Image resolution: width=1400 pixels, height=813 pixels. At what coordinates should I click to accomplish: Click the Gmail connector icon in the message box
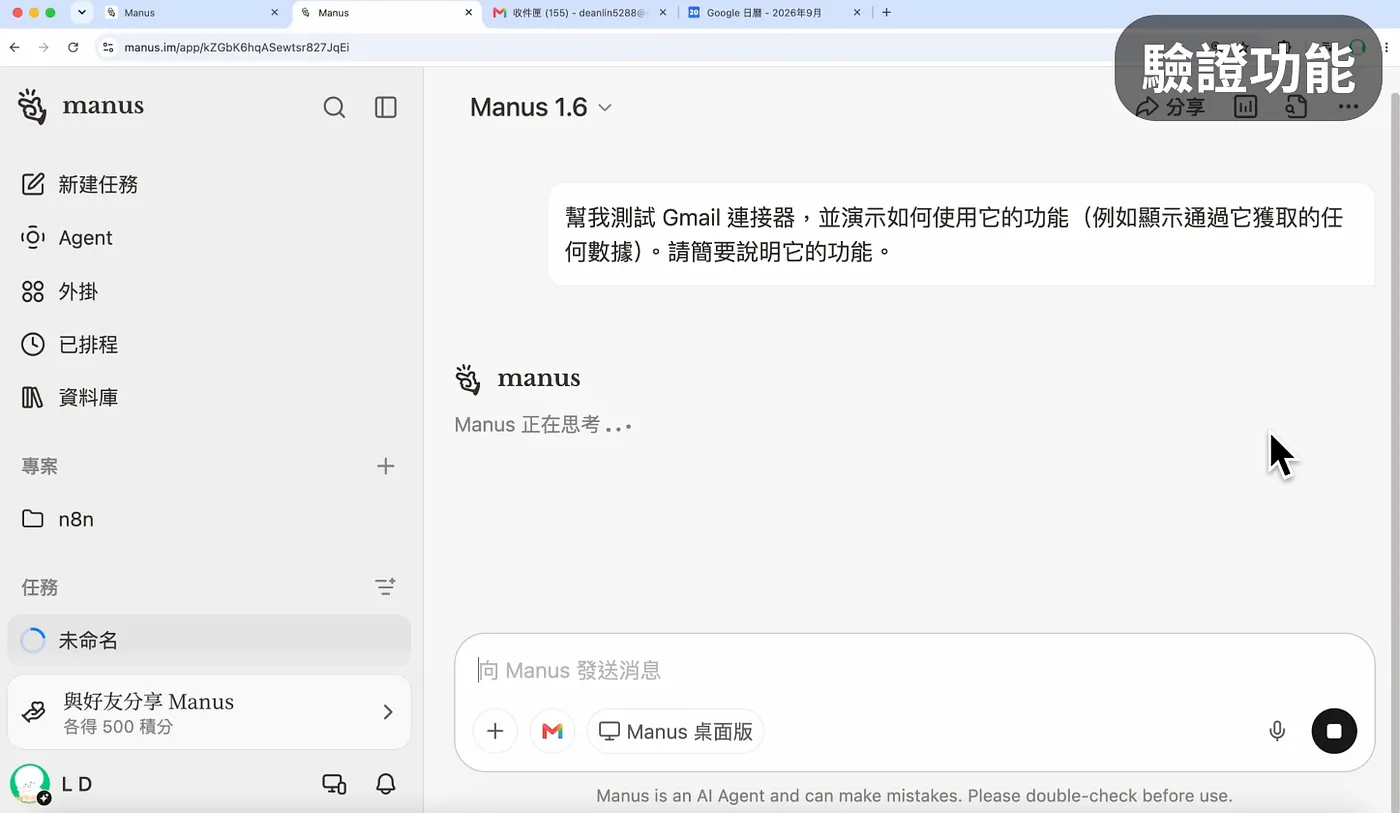point(552,731)
